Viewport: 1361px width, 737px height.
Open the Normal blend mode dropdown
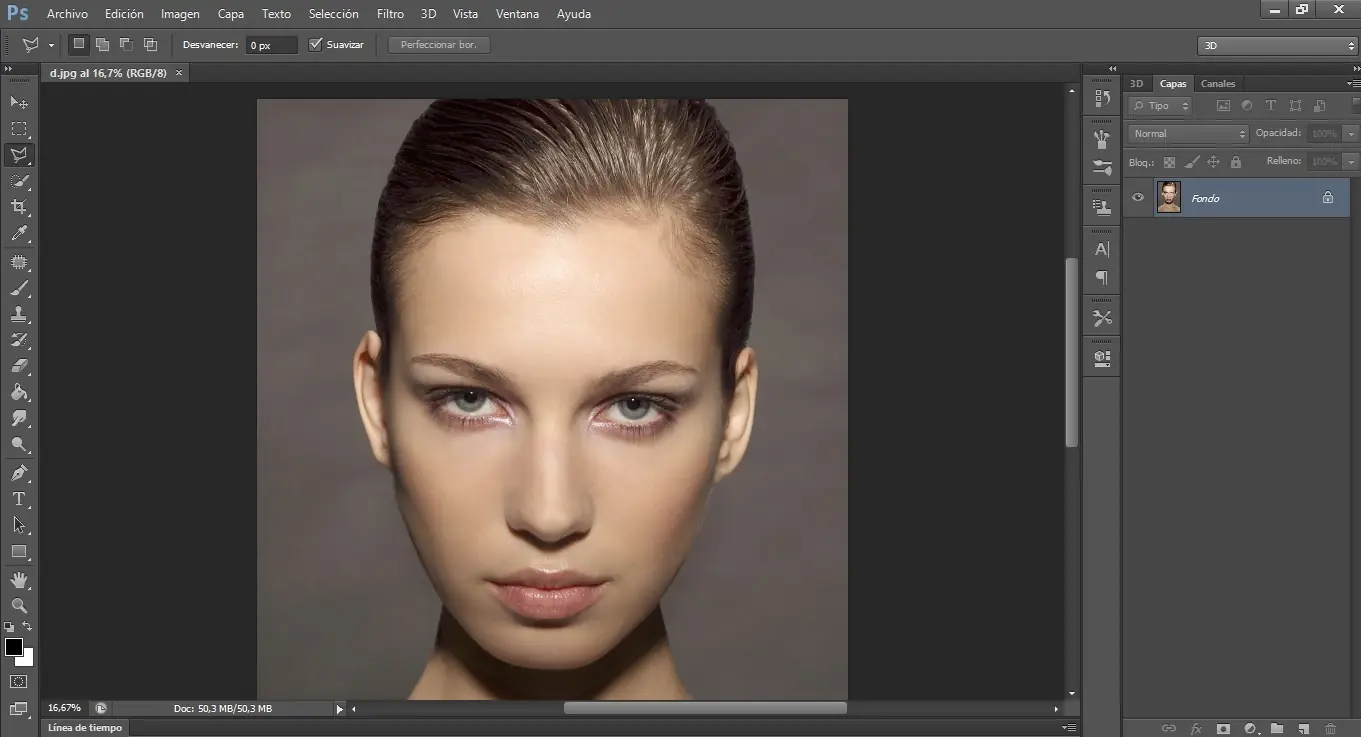point(1189,134)
